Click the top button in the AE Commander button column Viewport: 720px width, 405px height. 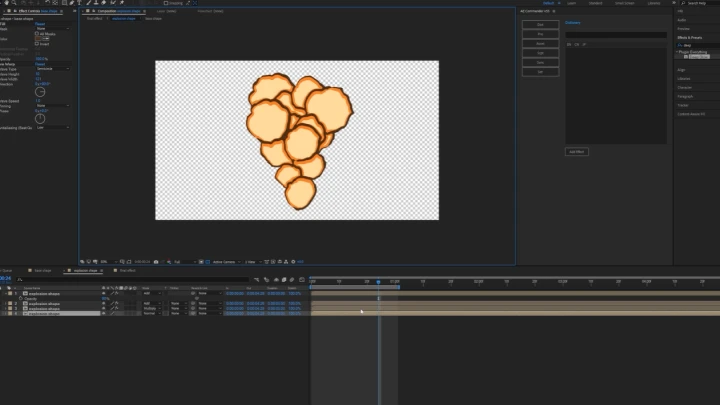tap(540, 24)
